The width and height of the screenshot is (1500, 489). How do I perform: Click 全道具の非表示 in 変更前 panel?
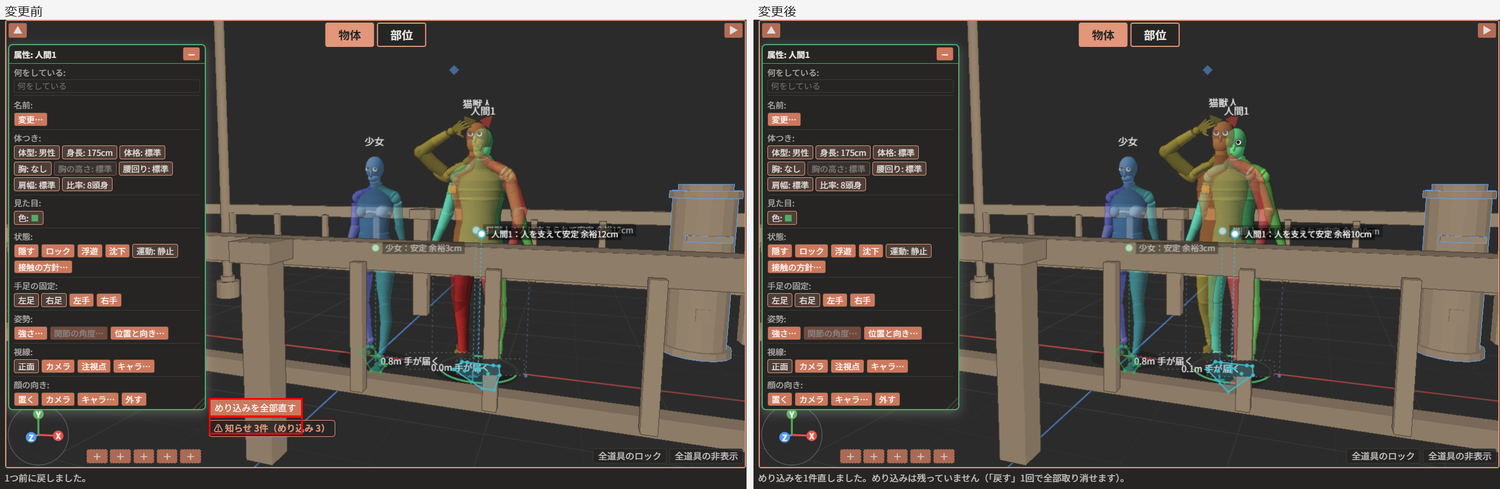click(x=706, y=456)
